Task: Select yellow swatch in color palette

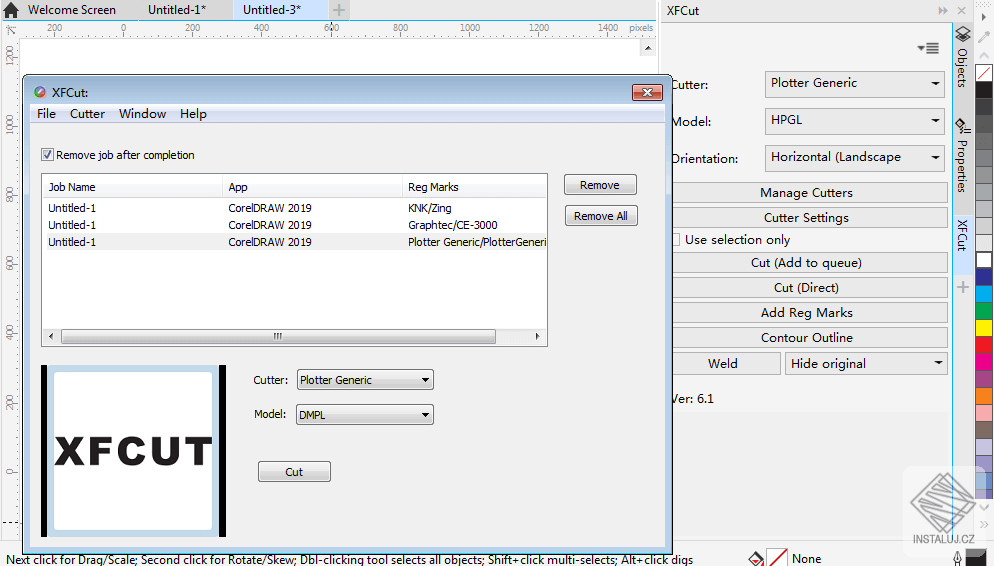Action: [984, 328]
